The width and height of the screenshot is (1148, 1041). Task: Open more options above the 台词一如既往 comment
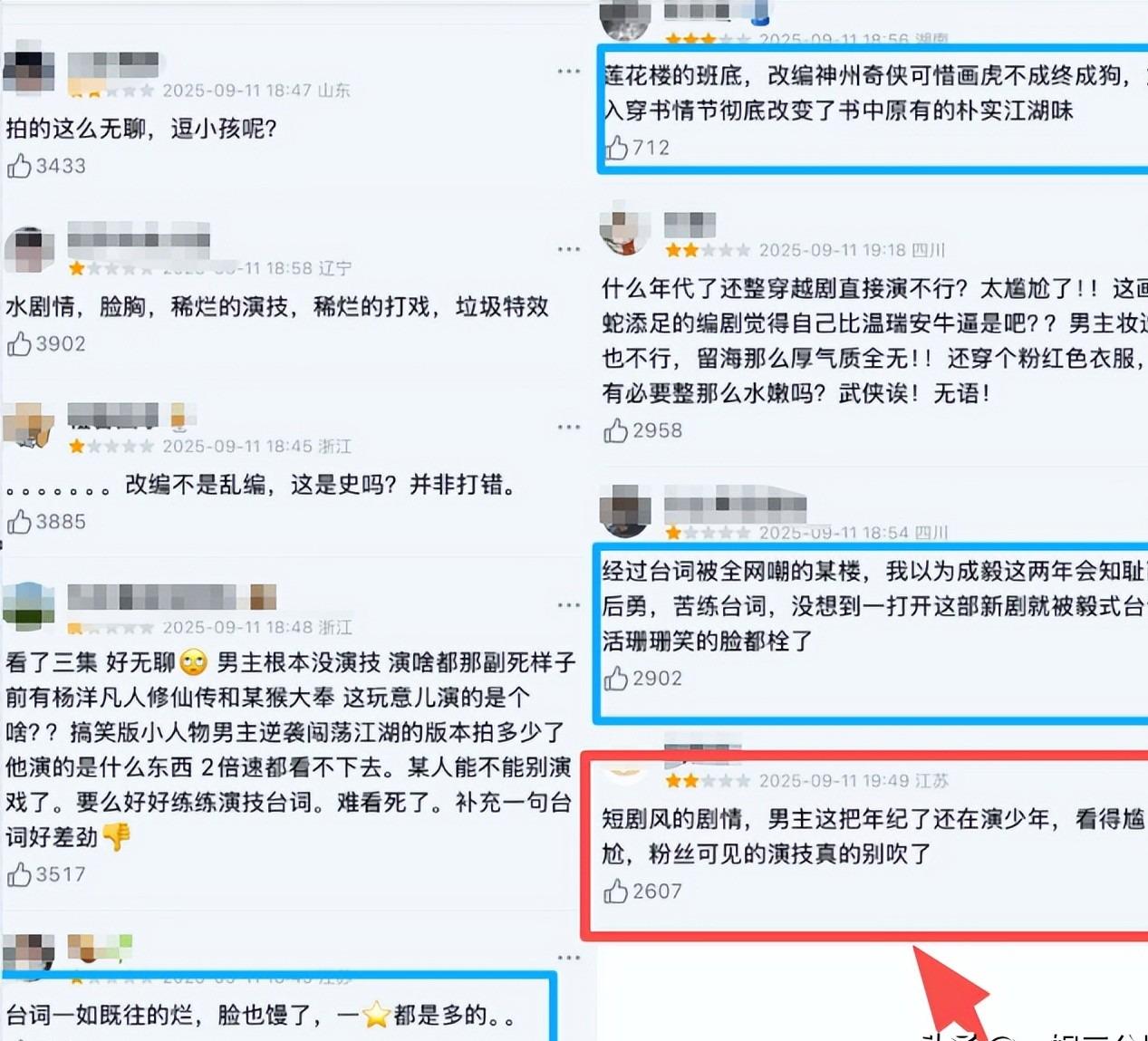pos(569,958)
